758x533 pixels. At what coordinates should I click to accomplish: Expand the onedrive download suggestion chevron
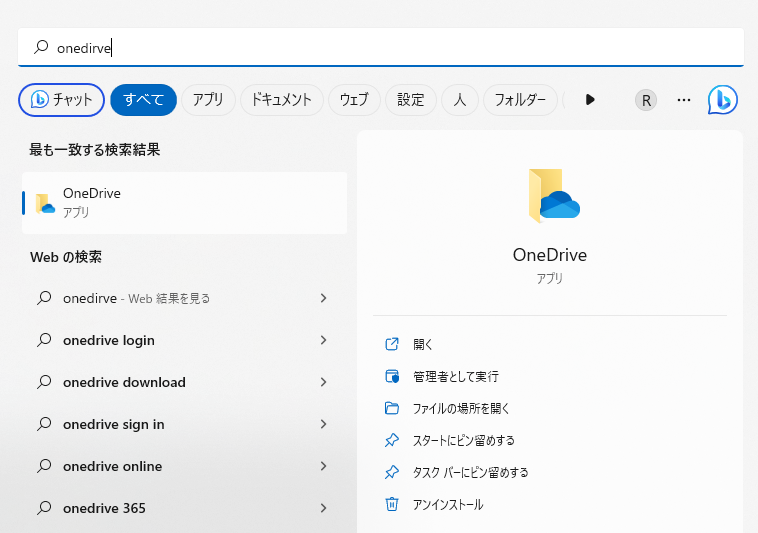[x=323, y=382]
